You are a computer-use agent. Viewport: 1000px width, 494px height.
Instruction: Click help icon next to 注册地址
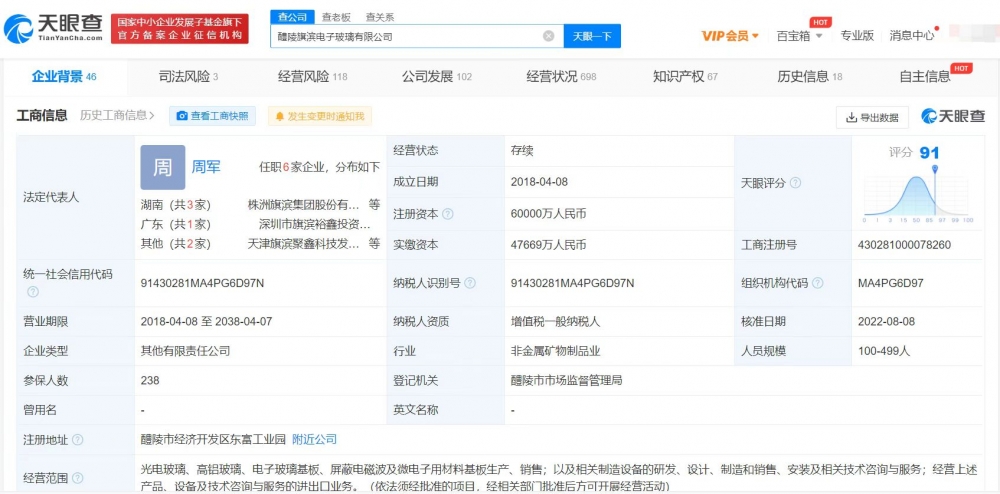[x=78, y=439]
